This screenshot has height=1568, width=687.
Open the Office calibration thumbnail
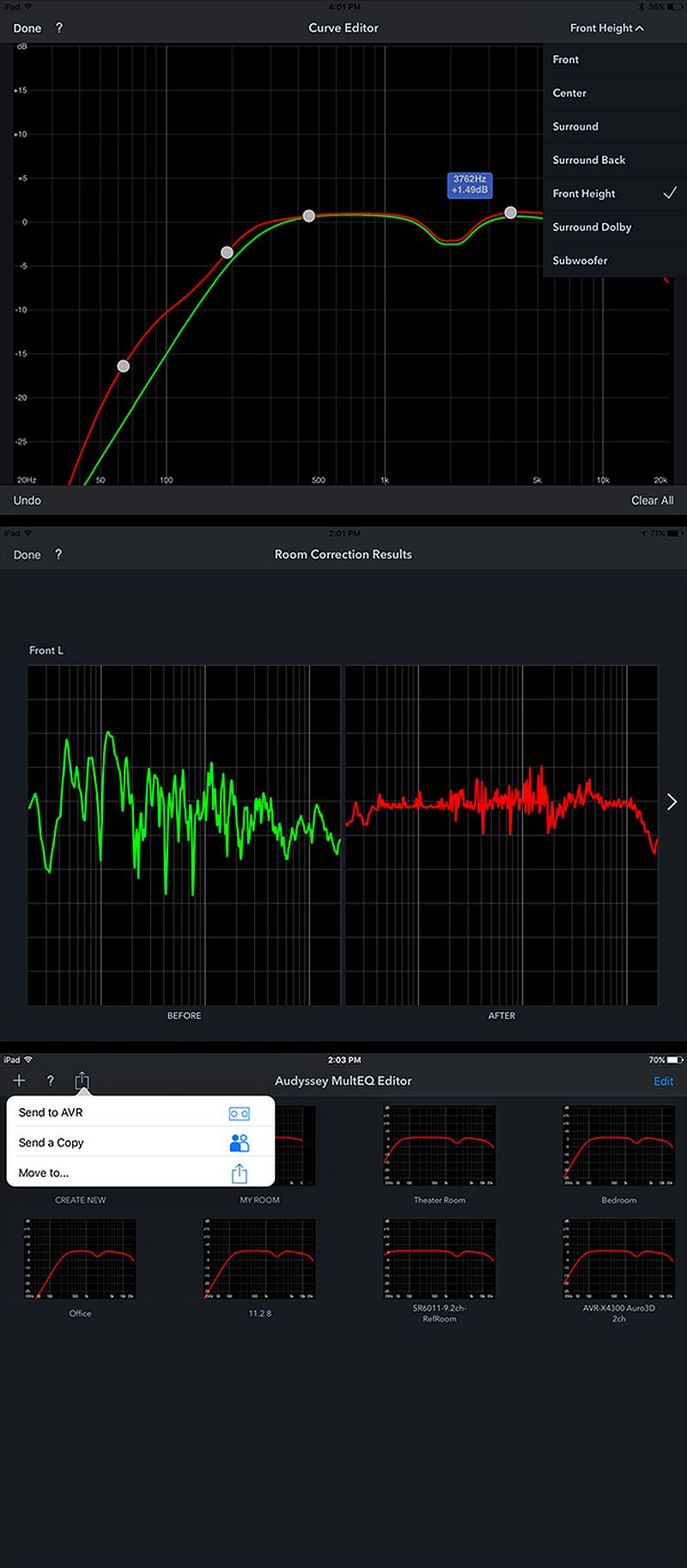(80, 1260)
